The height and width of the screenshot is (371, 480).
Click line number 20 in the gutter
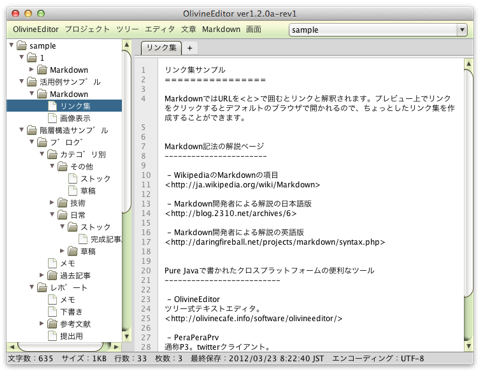tap(146, 270)
